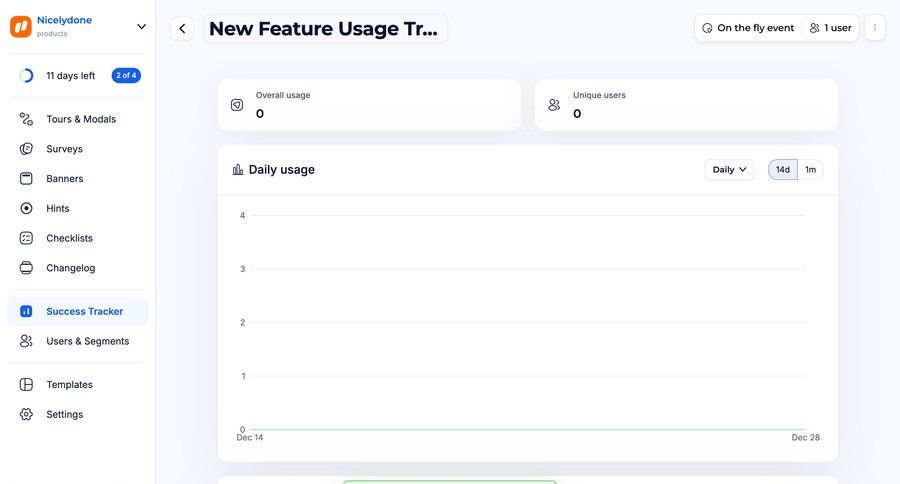Click the On the fly event button

tap(748, 28)
